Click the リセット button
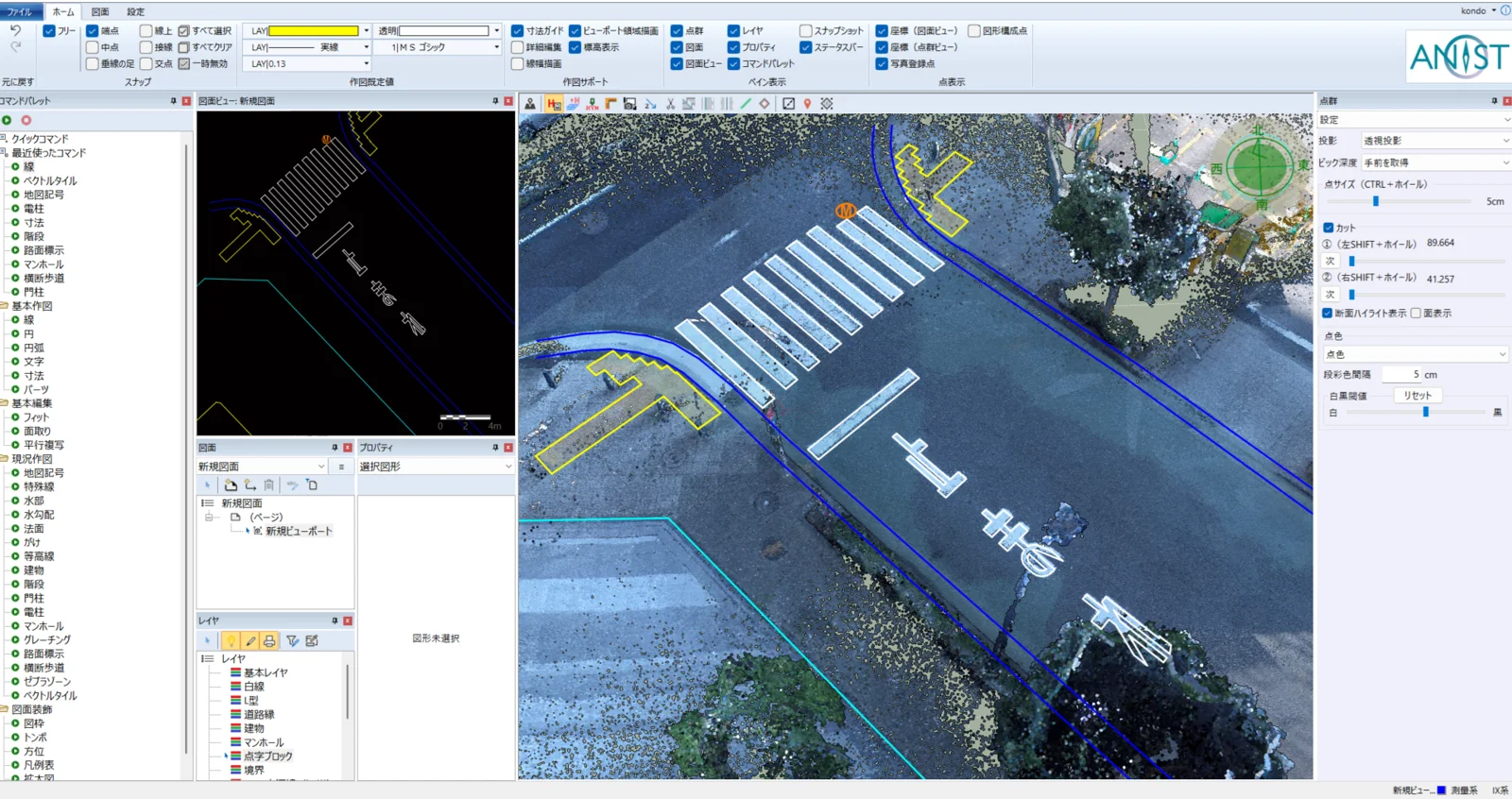 [1417, 396]
